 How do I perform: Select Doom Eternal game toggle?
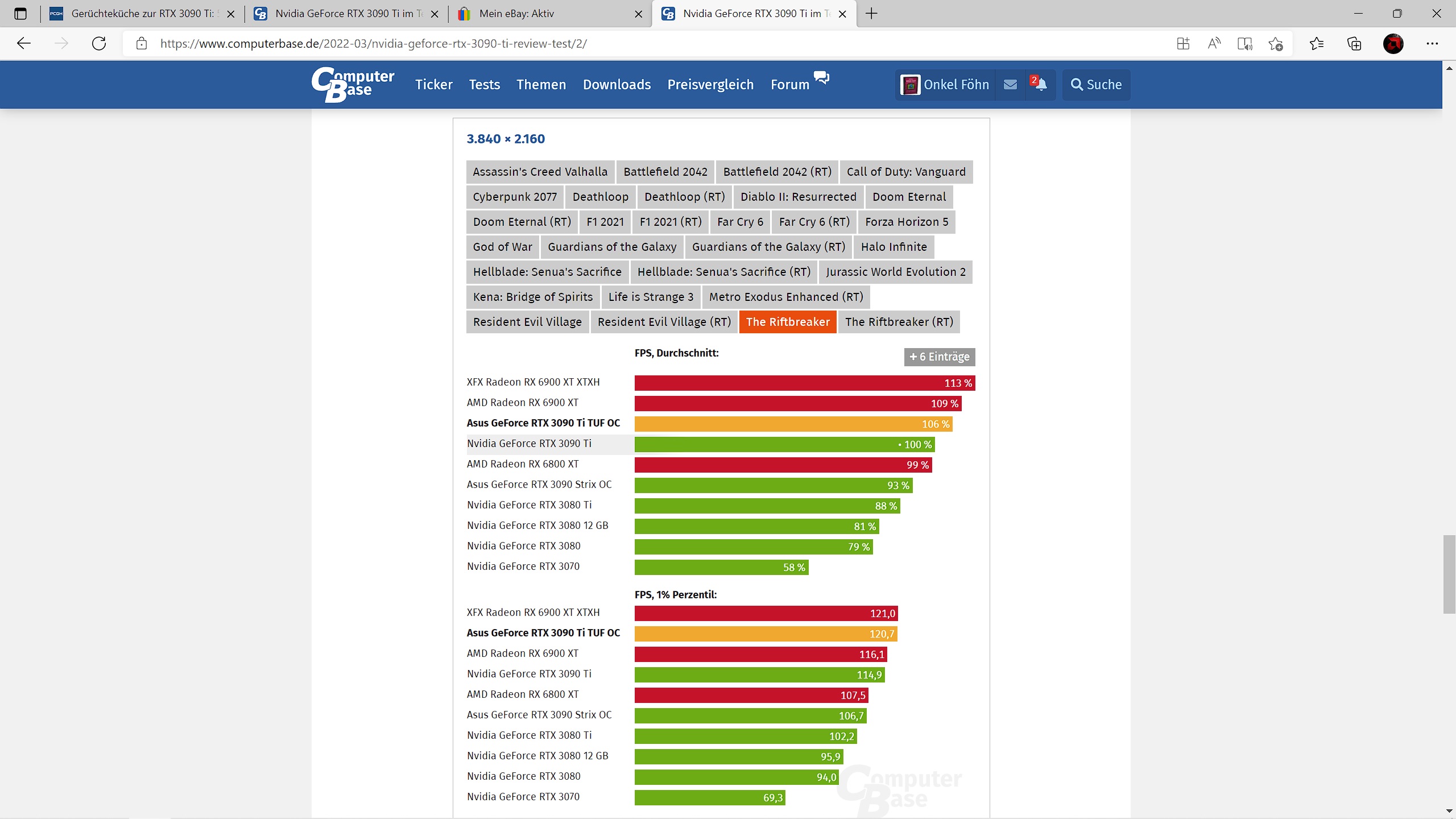coord(909,197)
